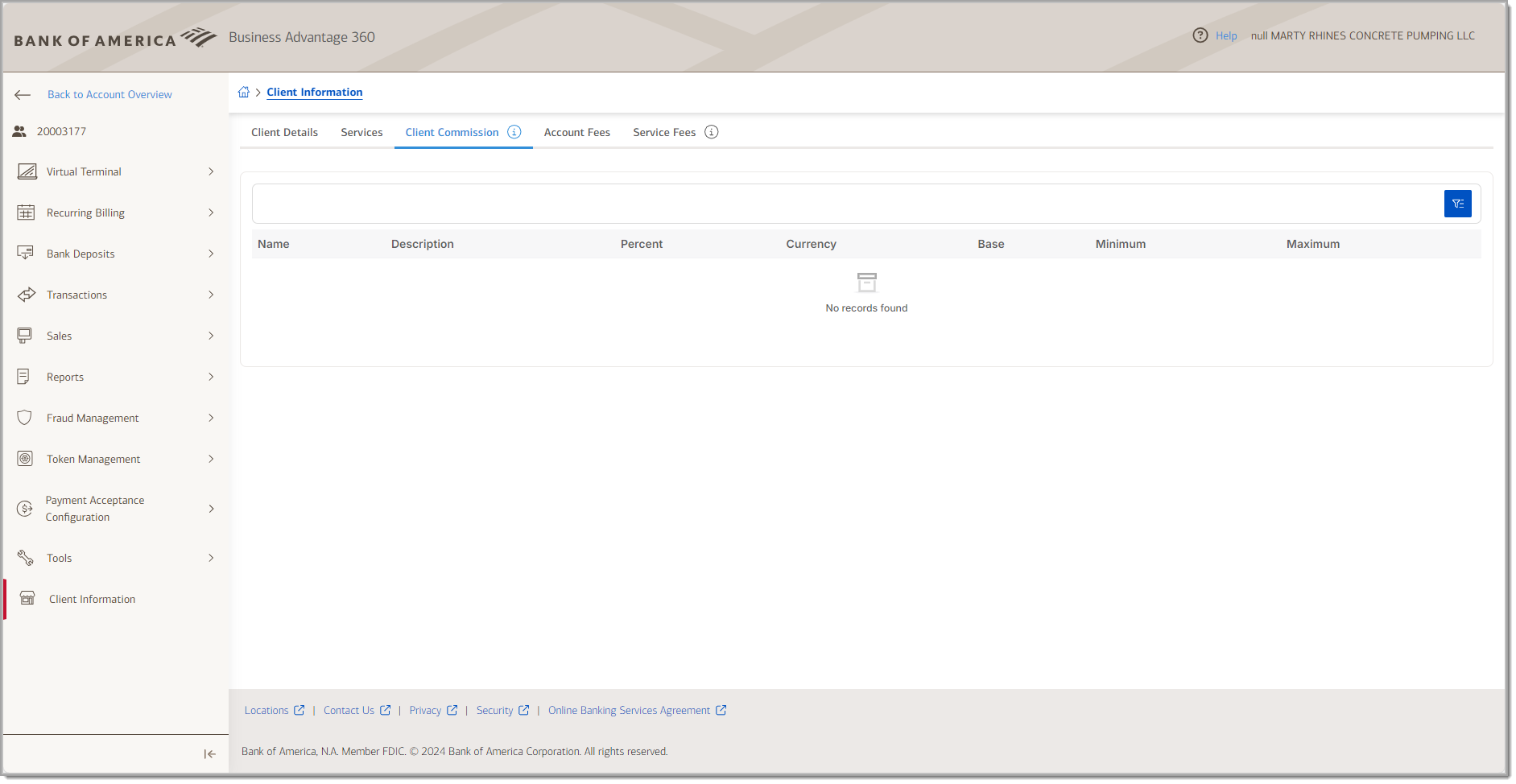The image size is (1516, 784).
Task: Open the Bank Deposits section
Action: [x=27, y=254]
